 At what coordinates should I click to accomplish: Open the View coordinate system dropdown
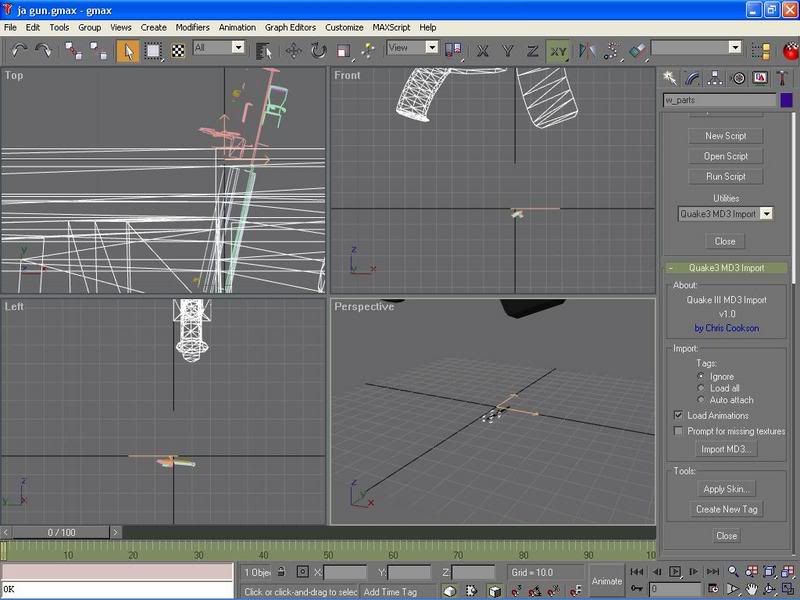432,47
